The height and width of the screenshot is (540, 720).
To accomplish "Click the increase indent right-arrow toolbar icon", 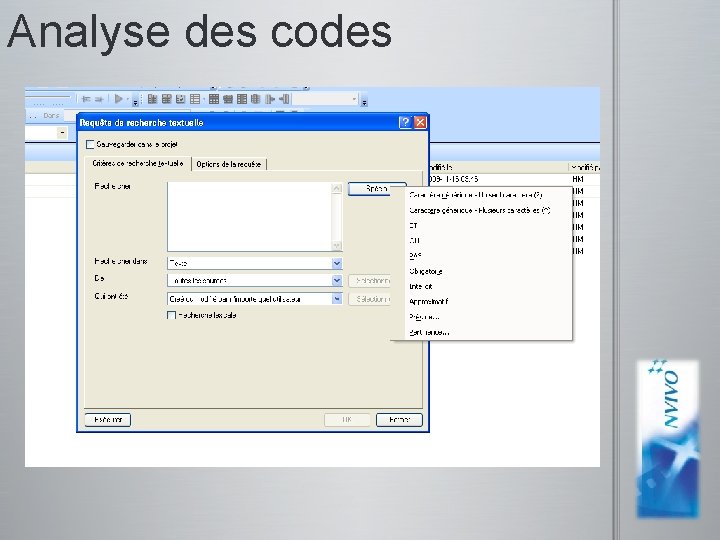I will click(x=99, y=99).
